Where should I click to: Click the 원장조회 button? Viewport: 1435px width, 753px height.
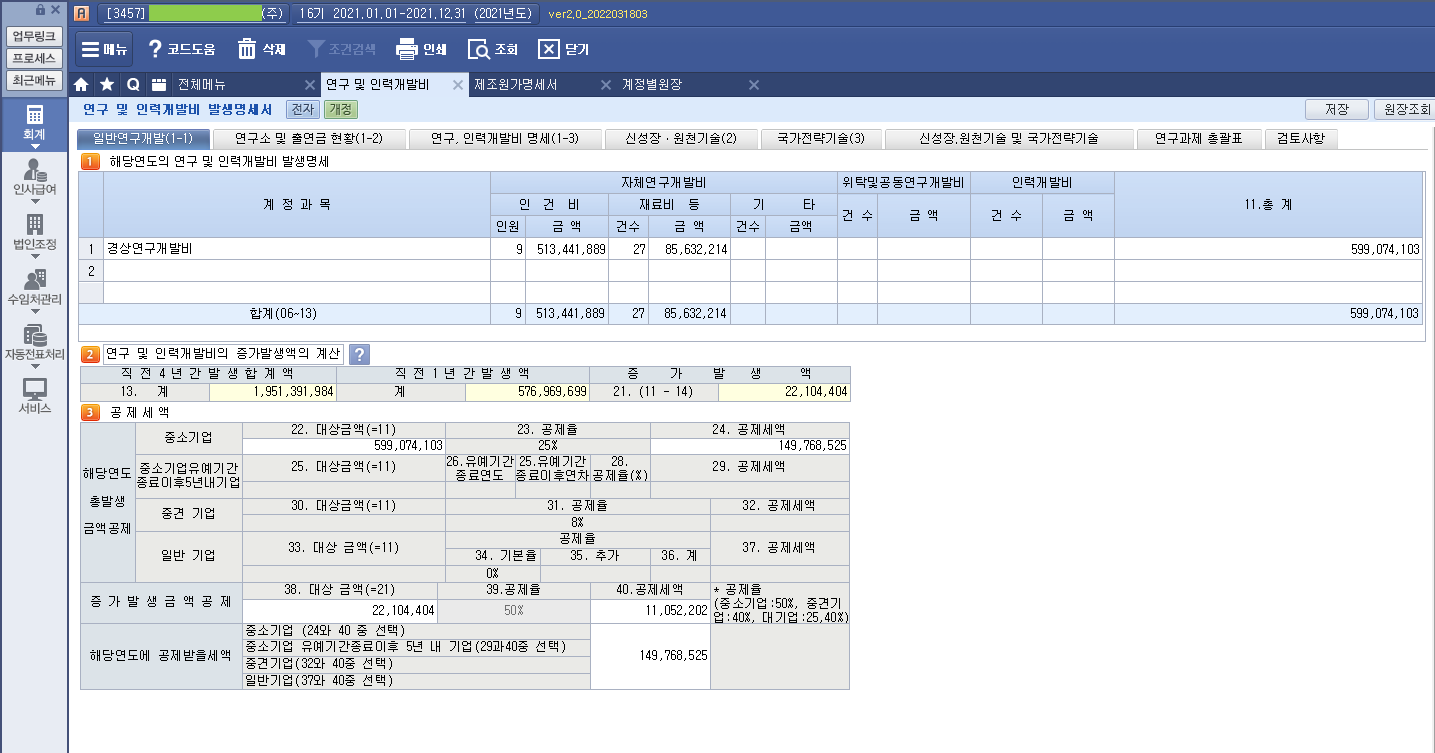click(x=1404, y=109)
